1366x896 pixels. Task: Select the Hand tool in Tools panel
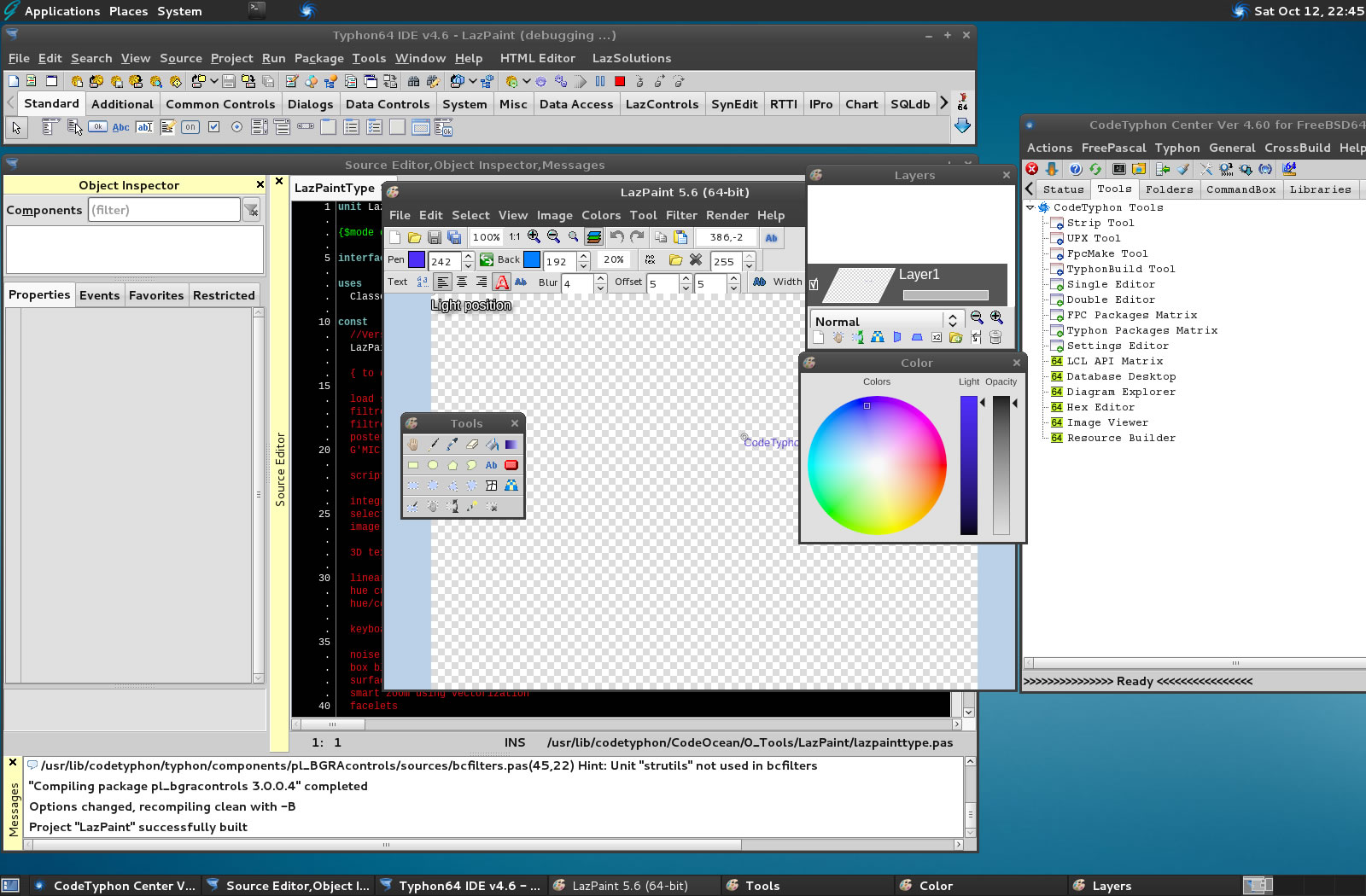pyautogui.click(x=413, y=445)
